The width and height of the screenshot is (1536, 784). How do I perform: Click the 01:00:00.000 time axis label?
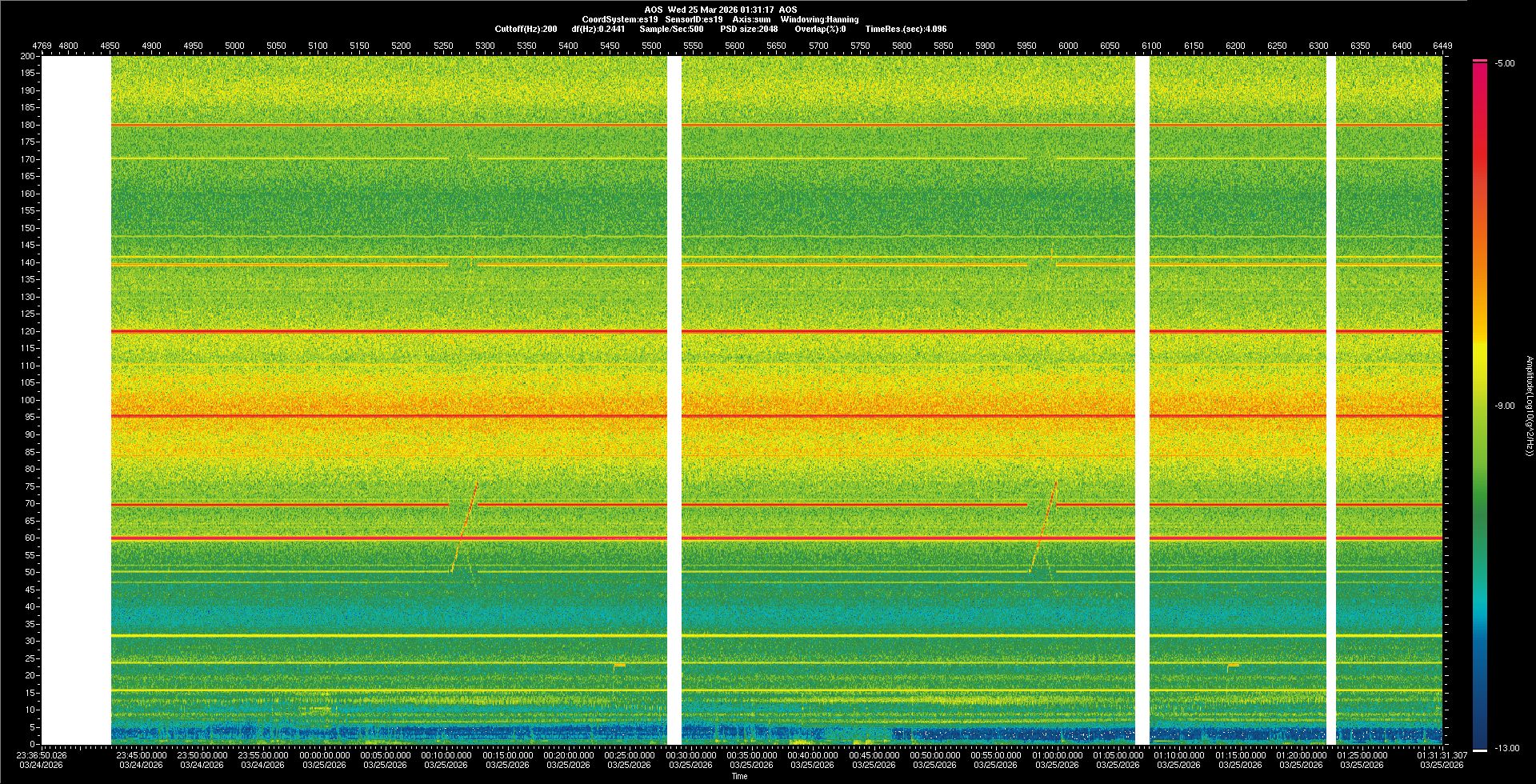pos(1057,755)
